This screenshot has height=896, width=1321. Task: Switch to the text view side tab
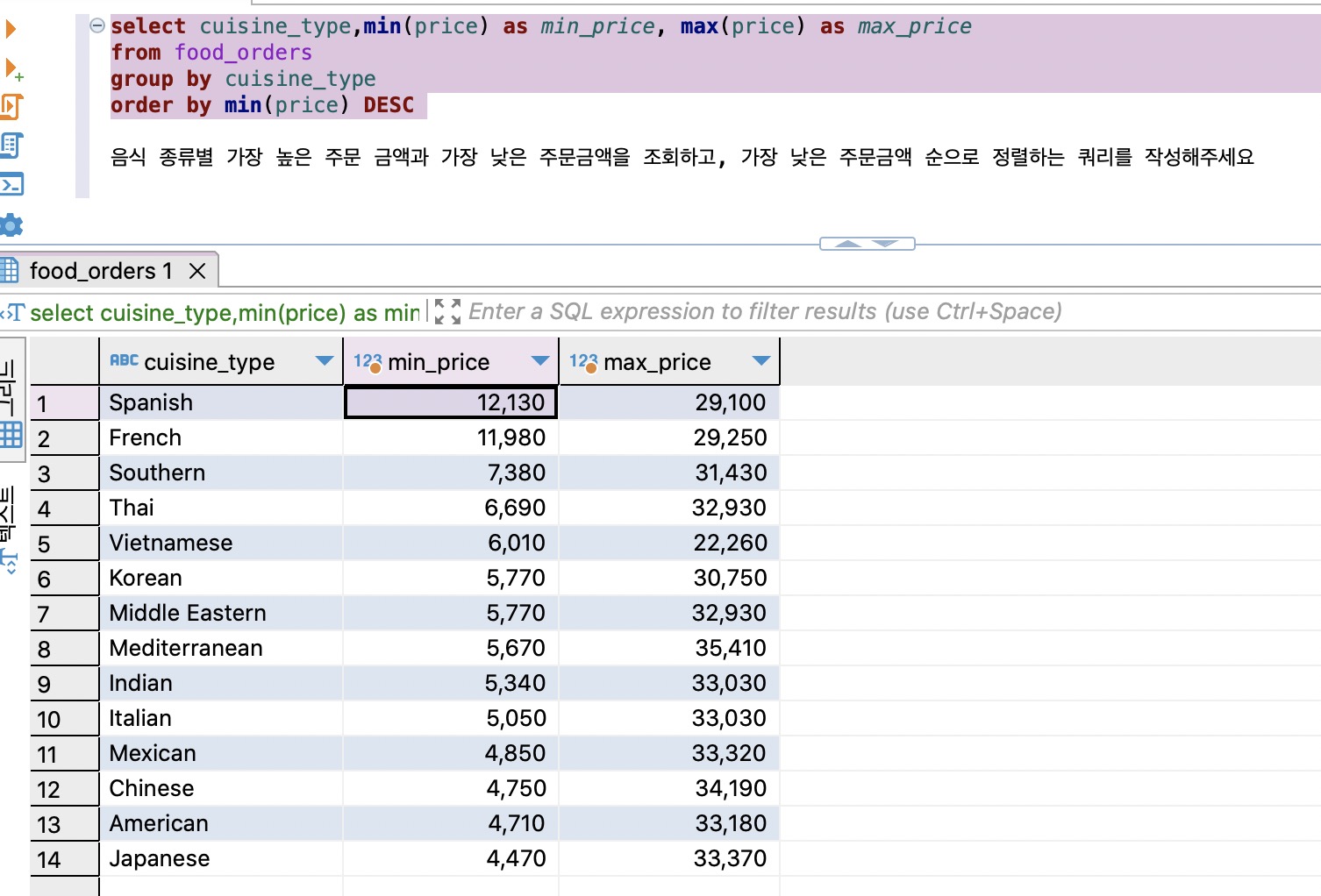[x=11, y=530]
